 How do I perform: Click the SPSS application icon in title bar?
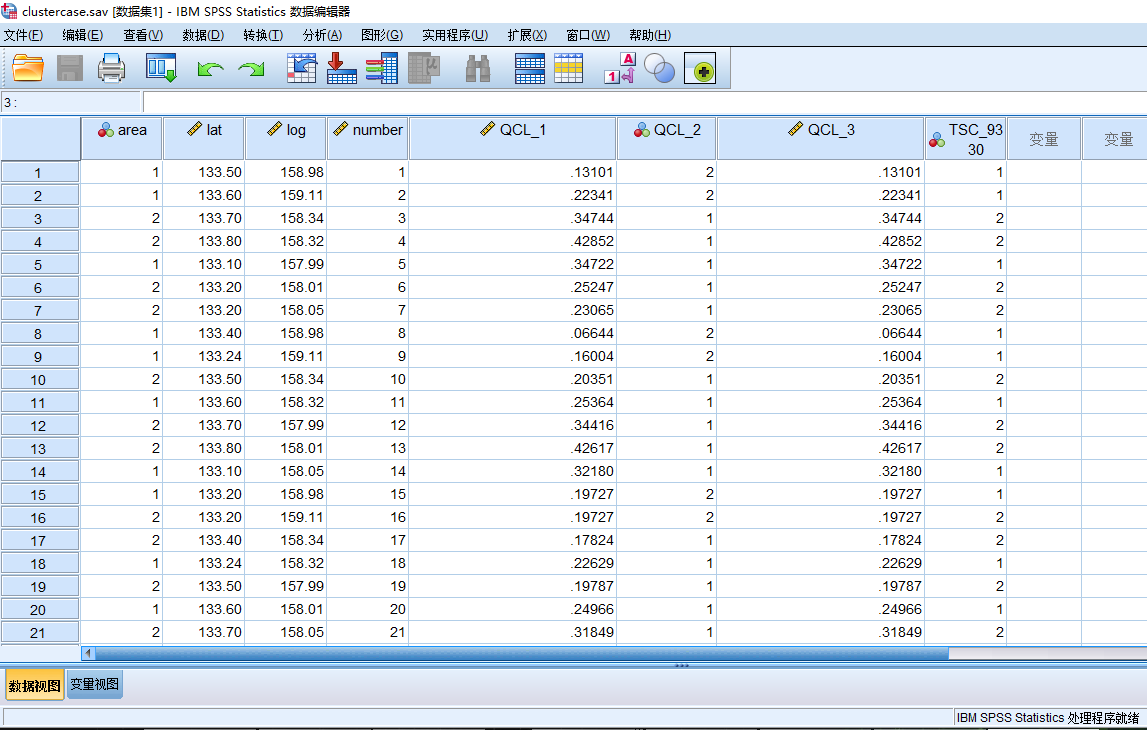(x=10, y=11)
